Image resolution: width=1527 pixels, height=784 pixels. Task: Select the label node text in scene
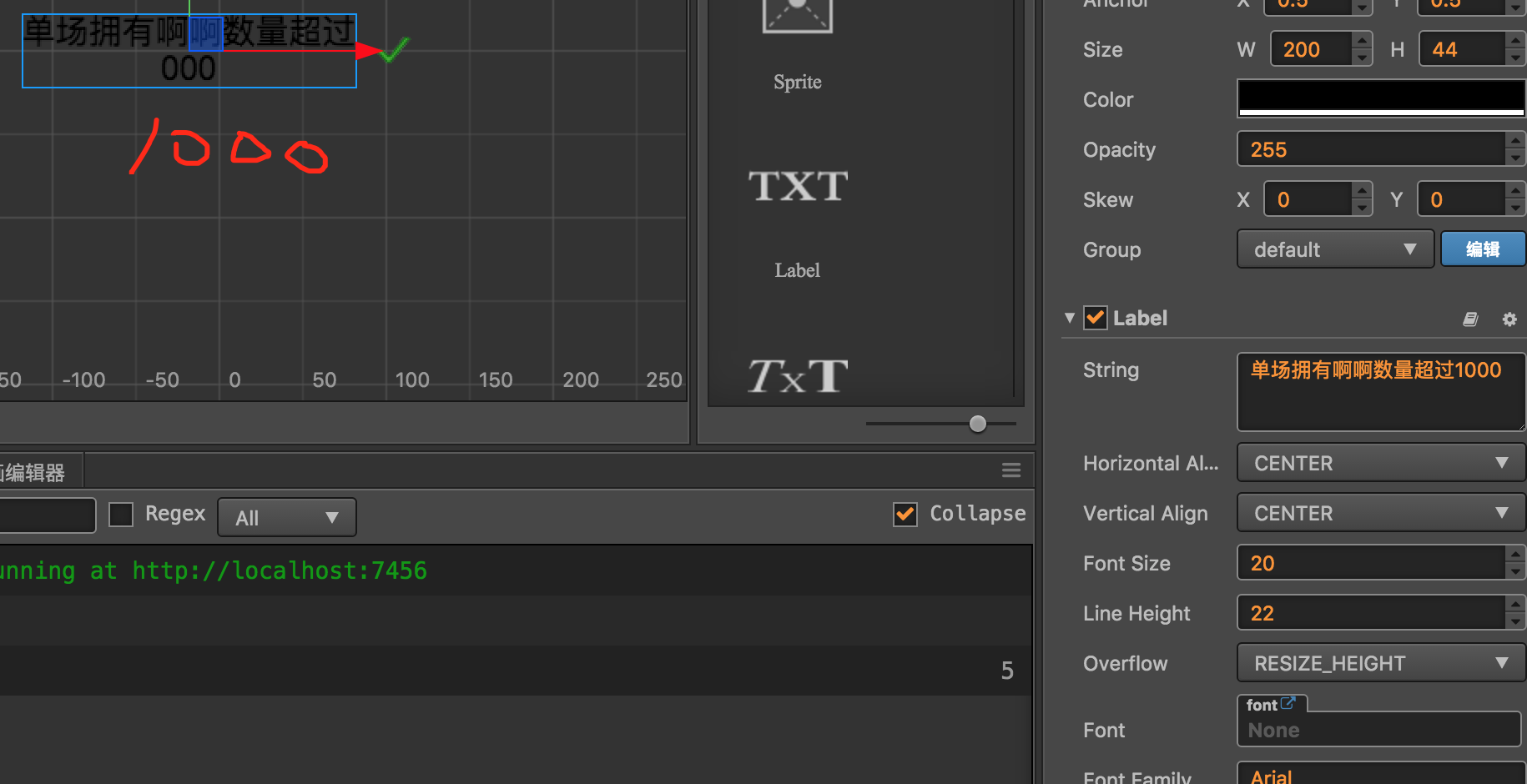189,50
